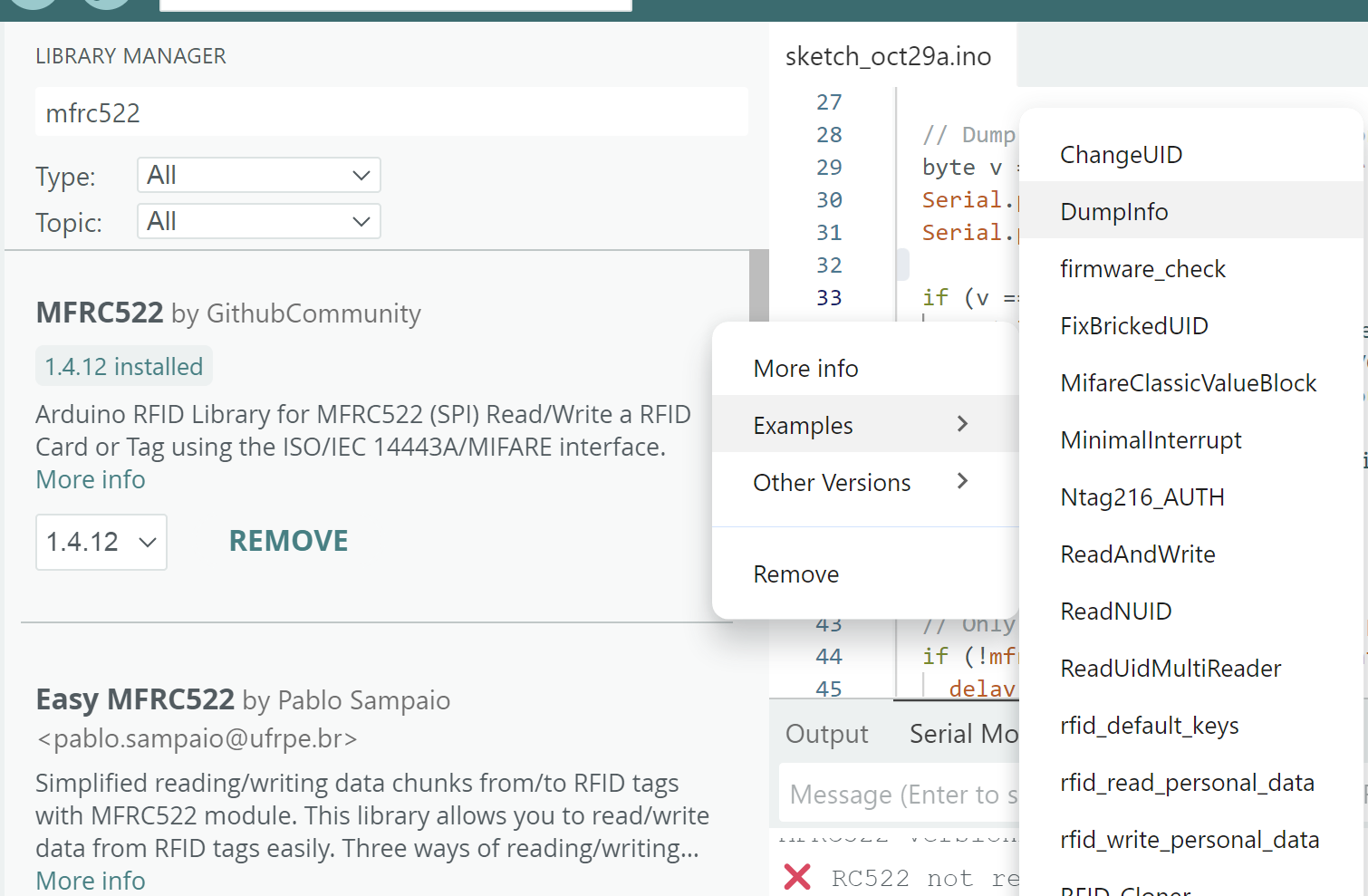The height and width of the screenshot is (896, 1368).
Task: Click the red X error icon
Action: tap(797, 876)
